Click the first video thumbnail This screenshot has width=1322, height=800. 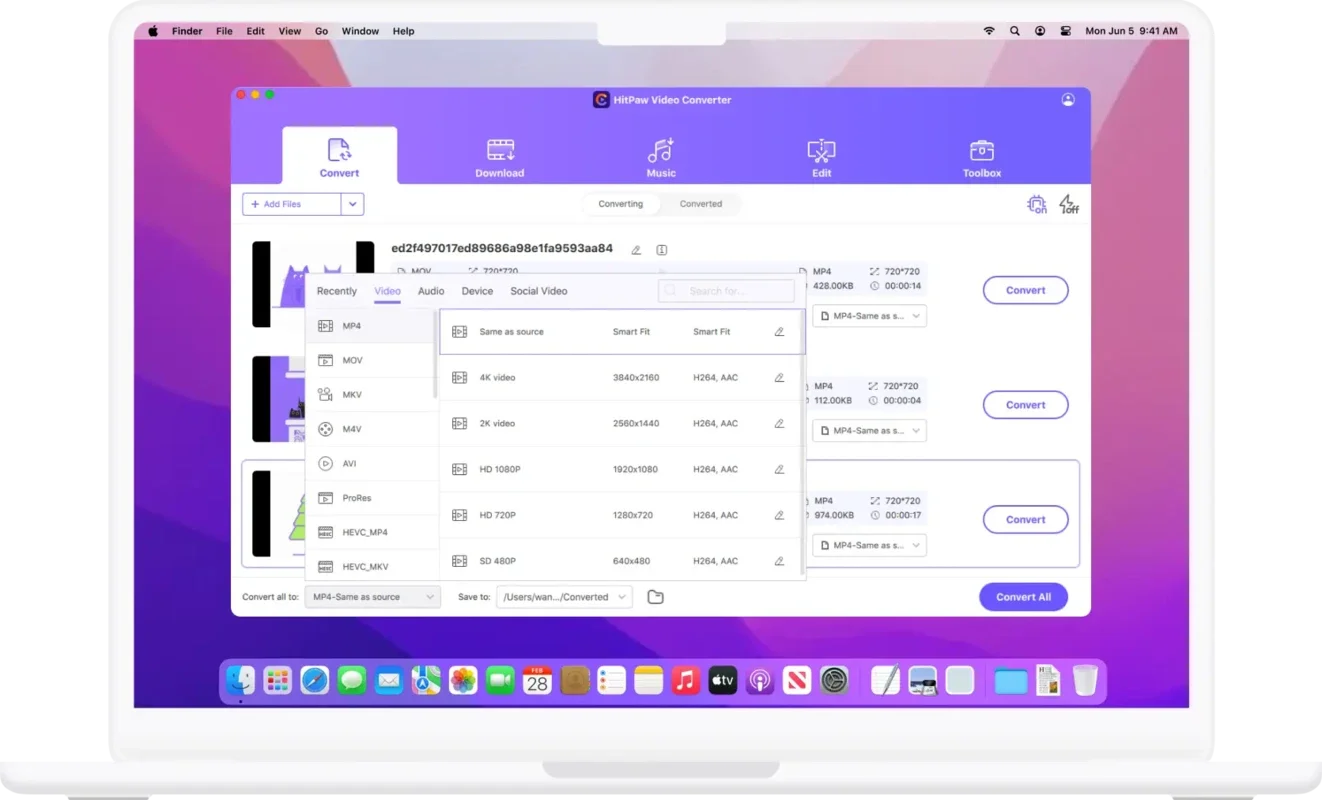point(313,284)
